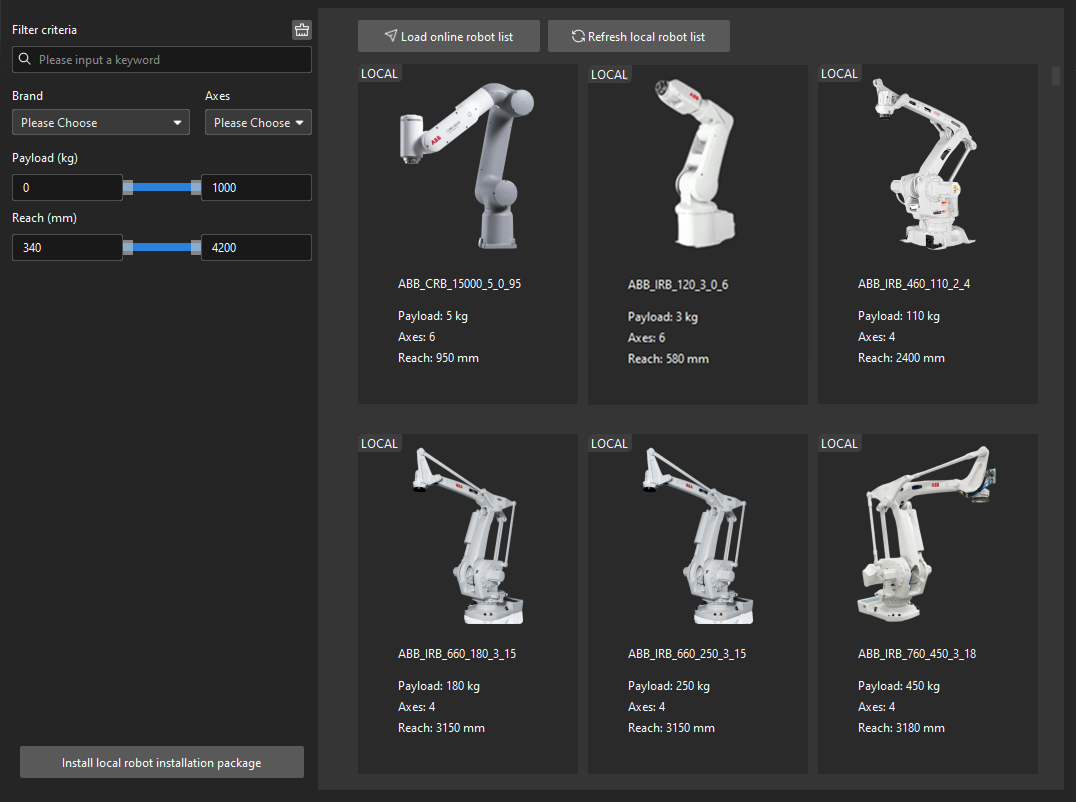The image size is (1076, 802).
Task: Open the Brand dropdown
Action: click(x=101, y=123)
